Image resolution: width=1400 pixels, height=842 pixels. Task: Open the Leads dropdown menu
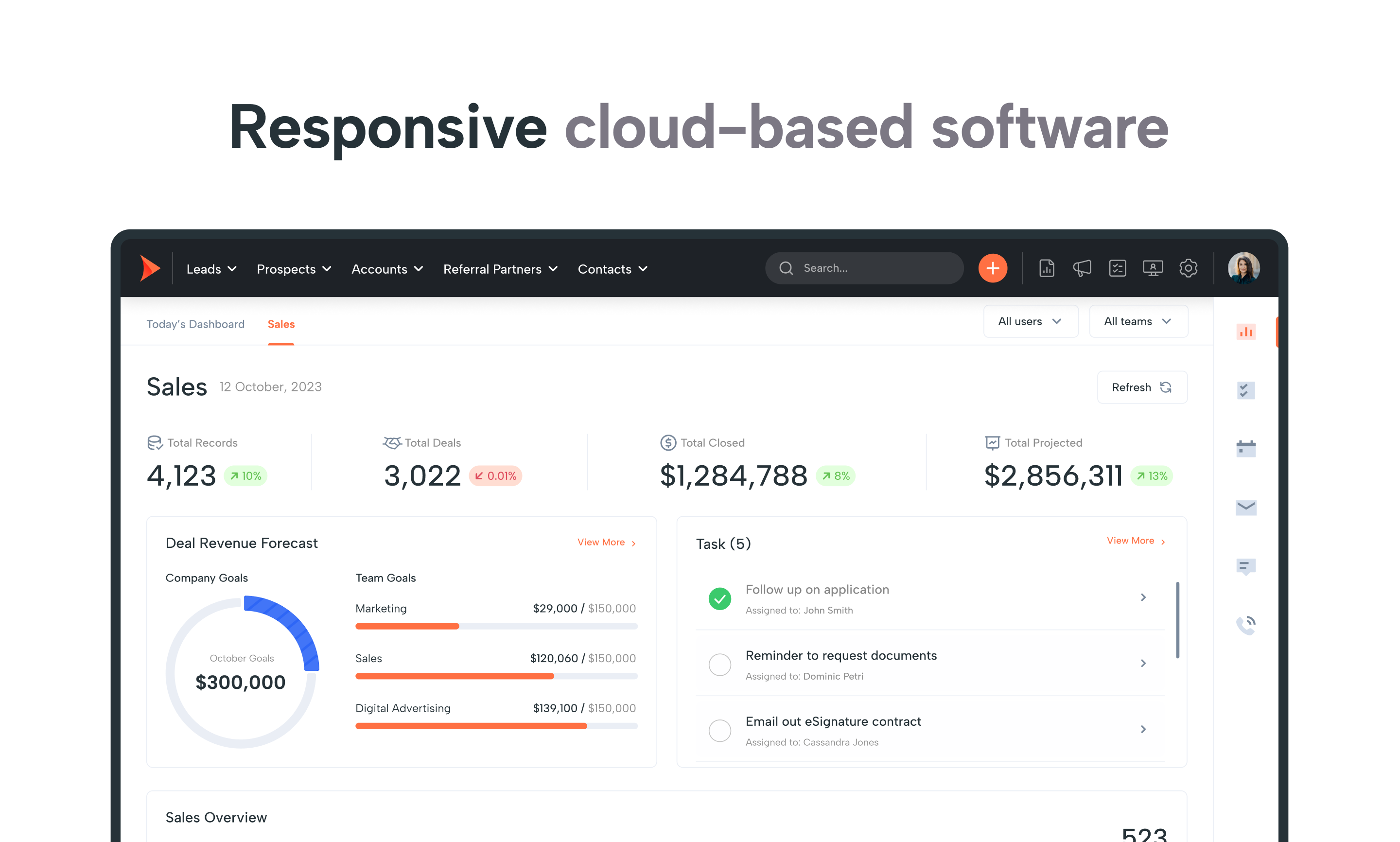211,269
